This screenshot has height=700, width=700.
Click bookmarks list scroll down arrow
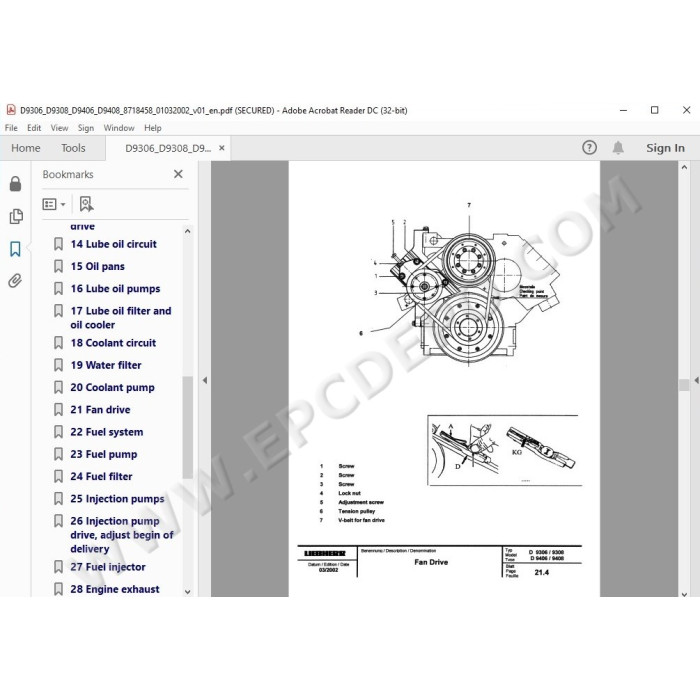(x=188, y=592)
